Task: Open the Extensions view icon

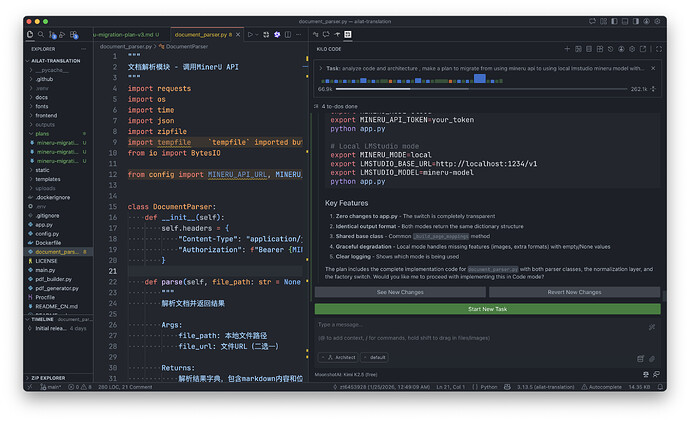Action: click(x=73, y=35)
